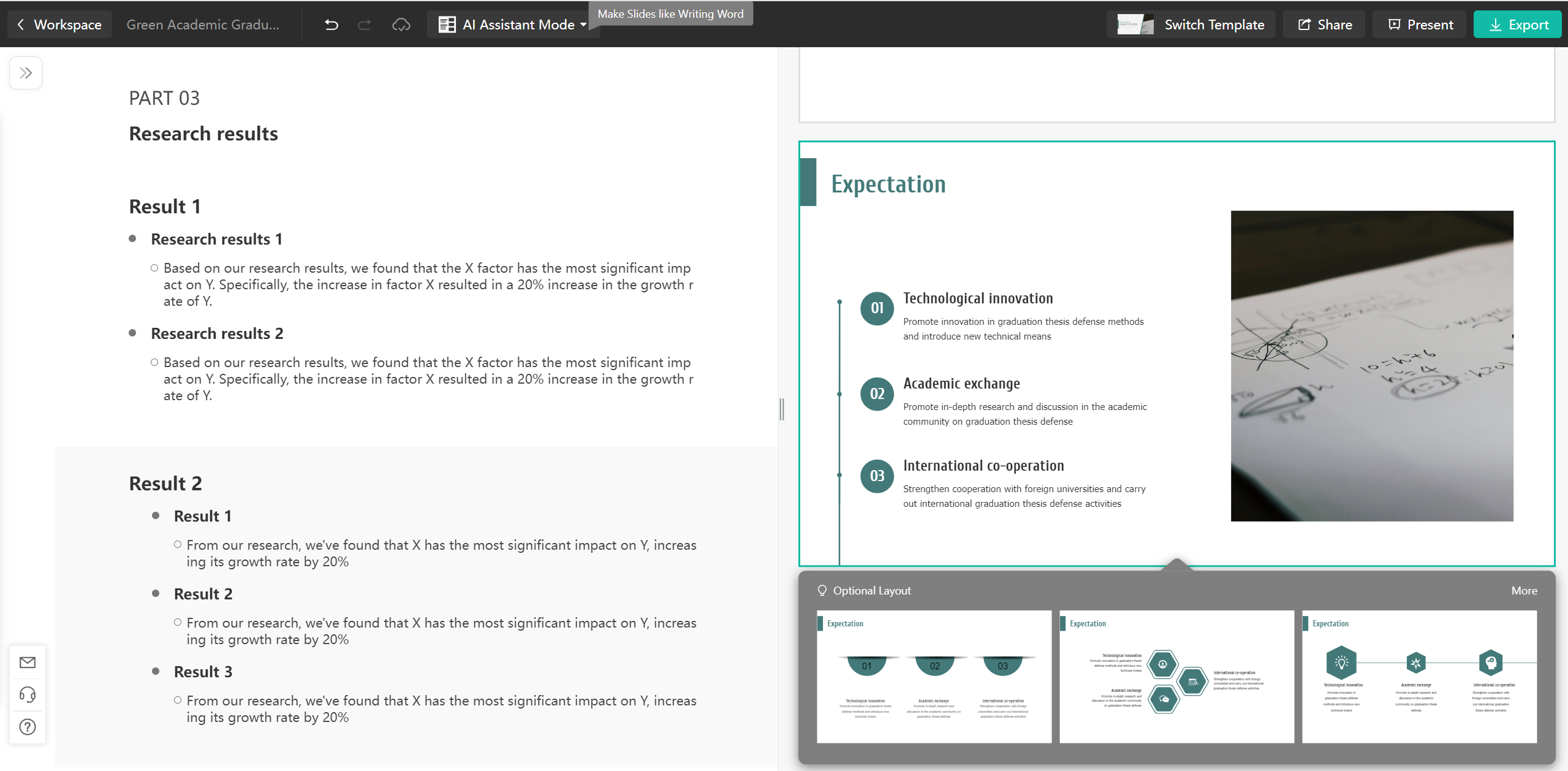Click Switch Template button
Screen dimensions: 1568x771
[x=1191, y=25]
